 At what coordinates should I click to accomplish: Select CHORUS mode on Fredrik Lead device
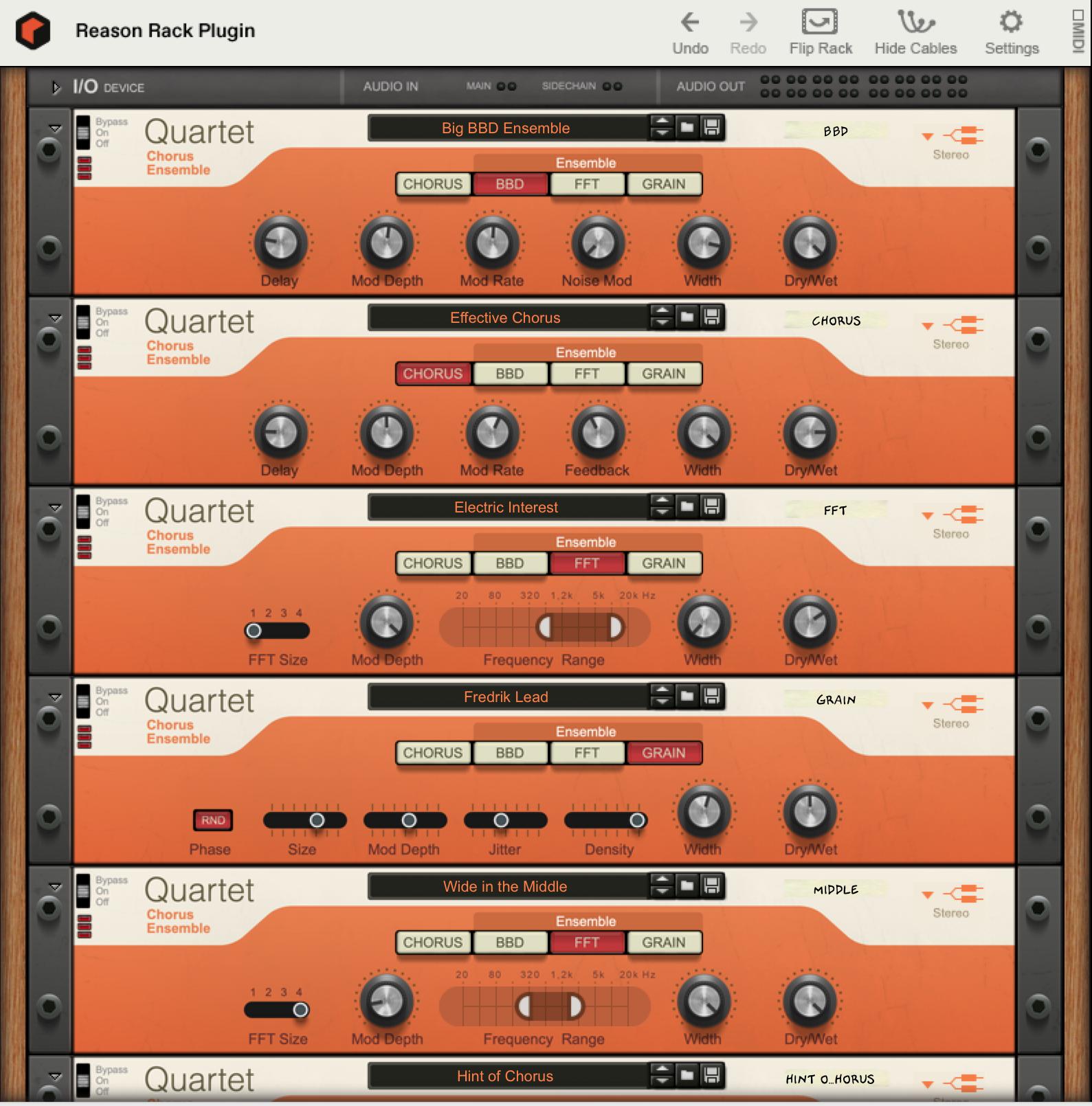[433, 753]
